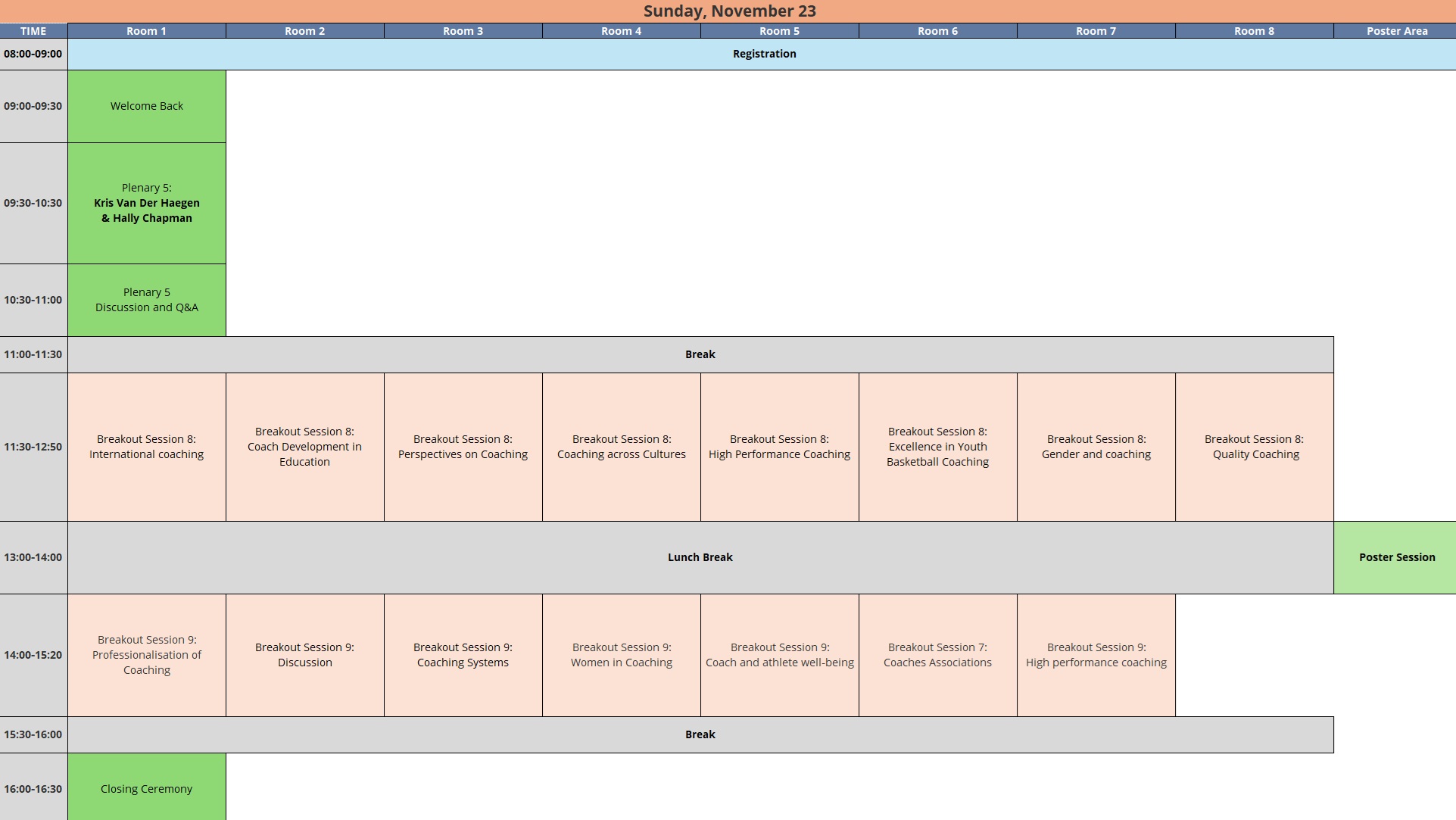Open Coaching across Cultures session
Image resolution: width=1456 pixels, height=820 pixels.
pyautogui.click(x=621, y=447)
